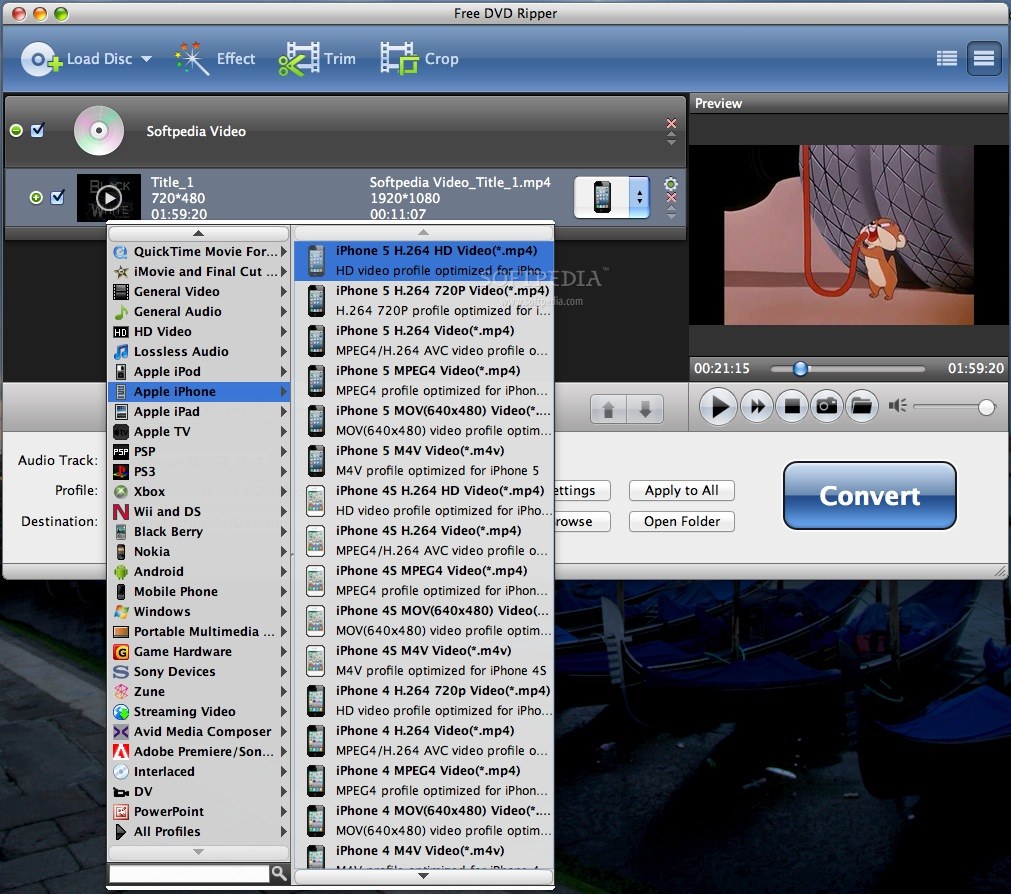Uncheck the Title_1 checkbox

[57, 197]
